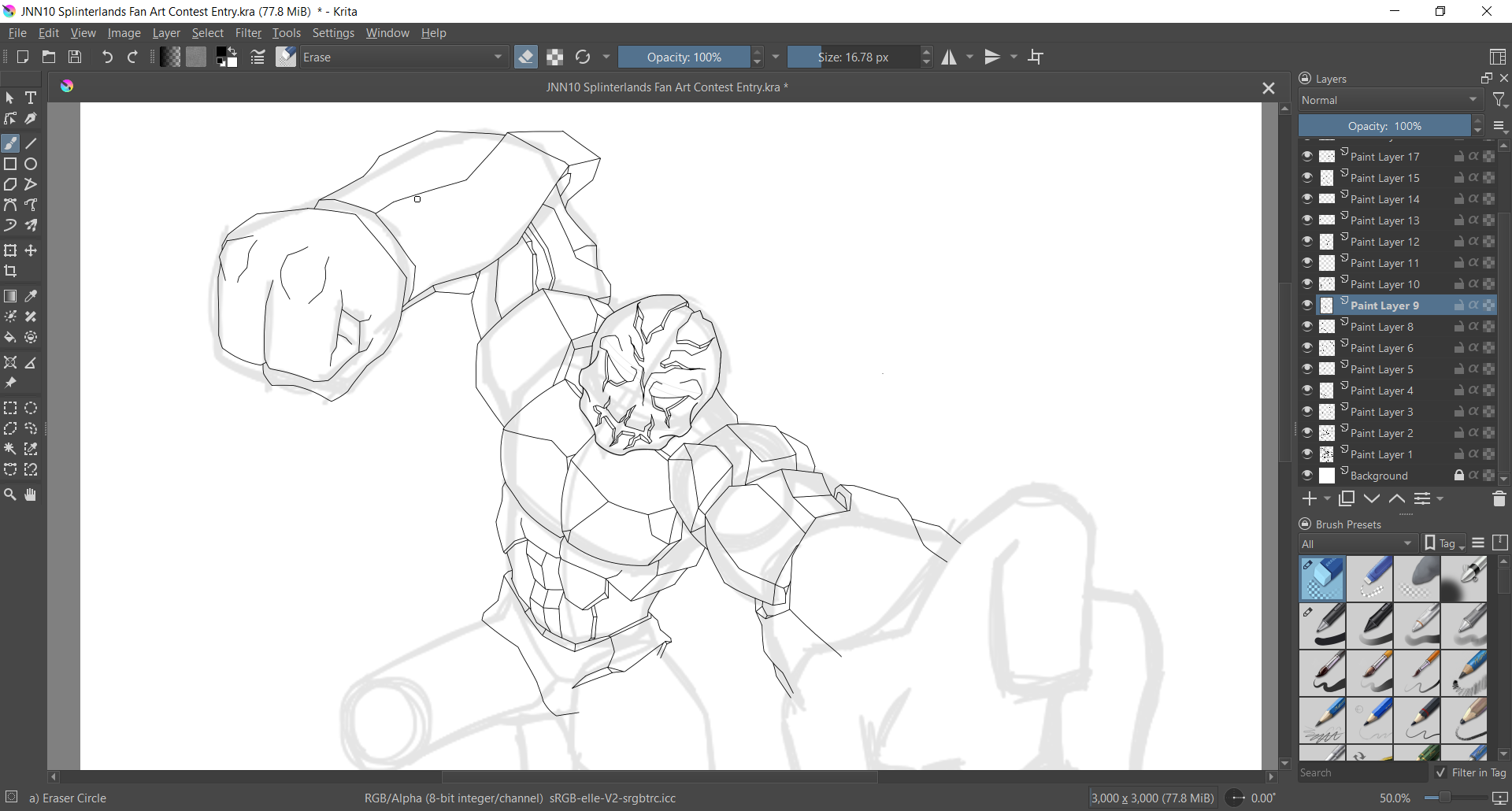Select the Pan hand tool
The image size is (1512, 811).
pyautogui.click(x=31, y=495)
